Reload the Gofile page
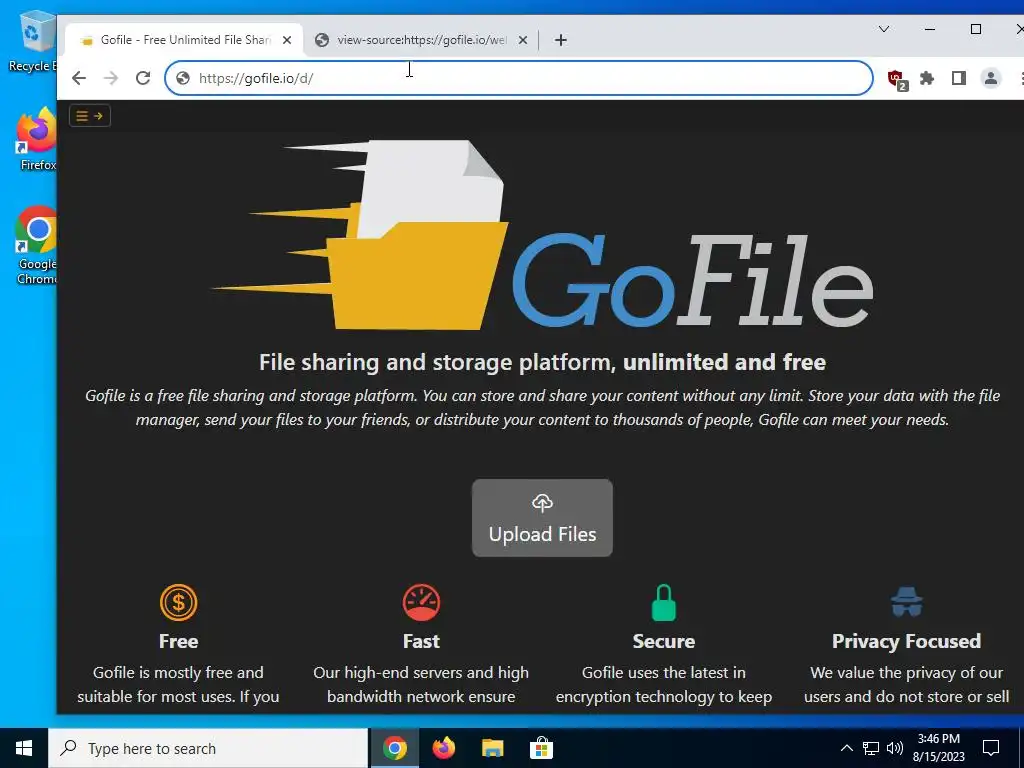This screenshot has width=1024, height=768. [143, 78]
